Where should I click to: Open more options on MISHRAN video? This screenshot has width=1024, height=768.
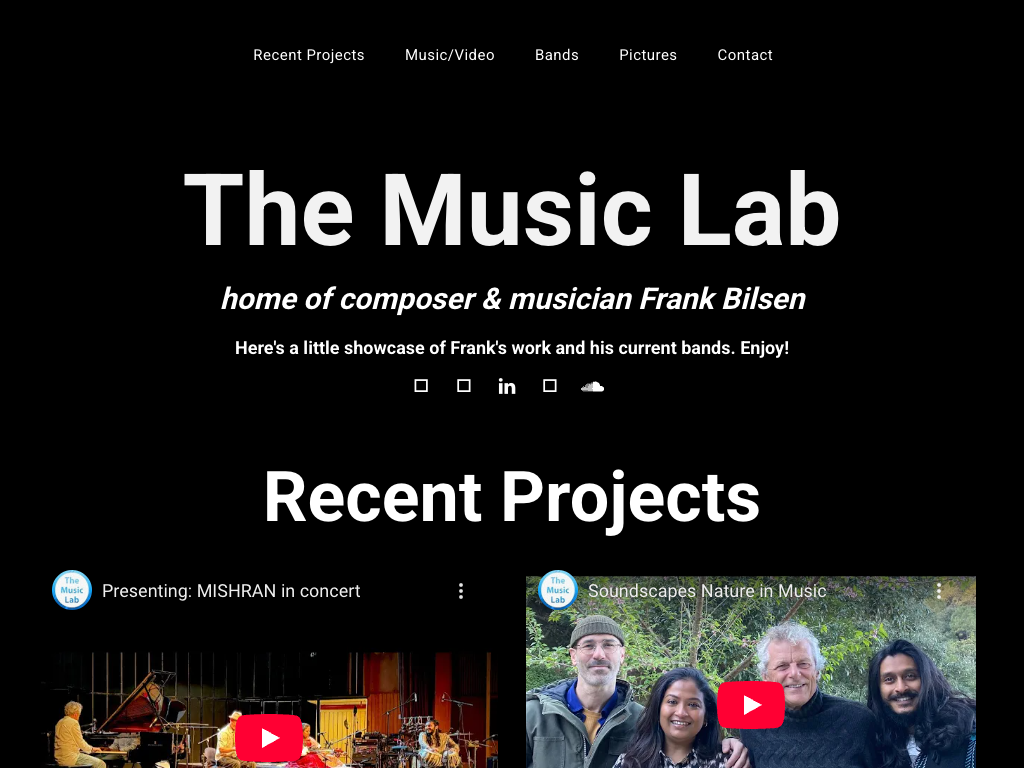pos(461,591)
